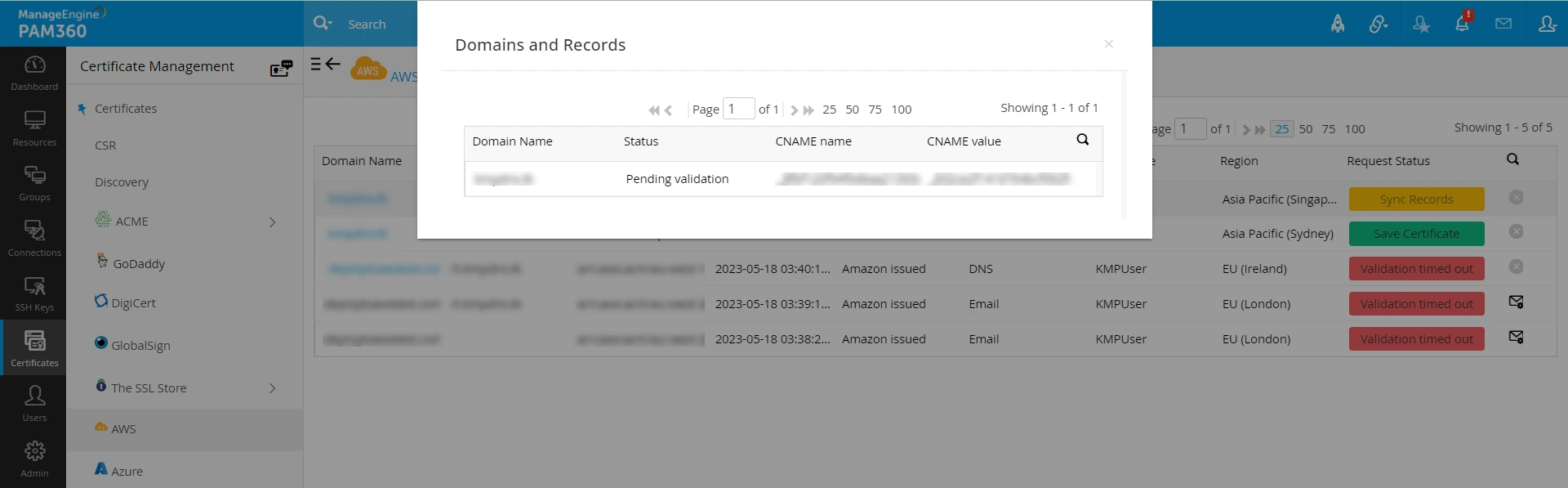Image resolution: width=1568 pixels, height=488 pixels.
Task: Click the Sync Records button
Action: [x=1416, y=199]
